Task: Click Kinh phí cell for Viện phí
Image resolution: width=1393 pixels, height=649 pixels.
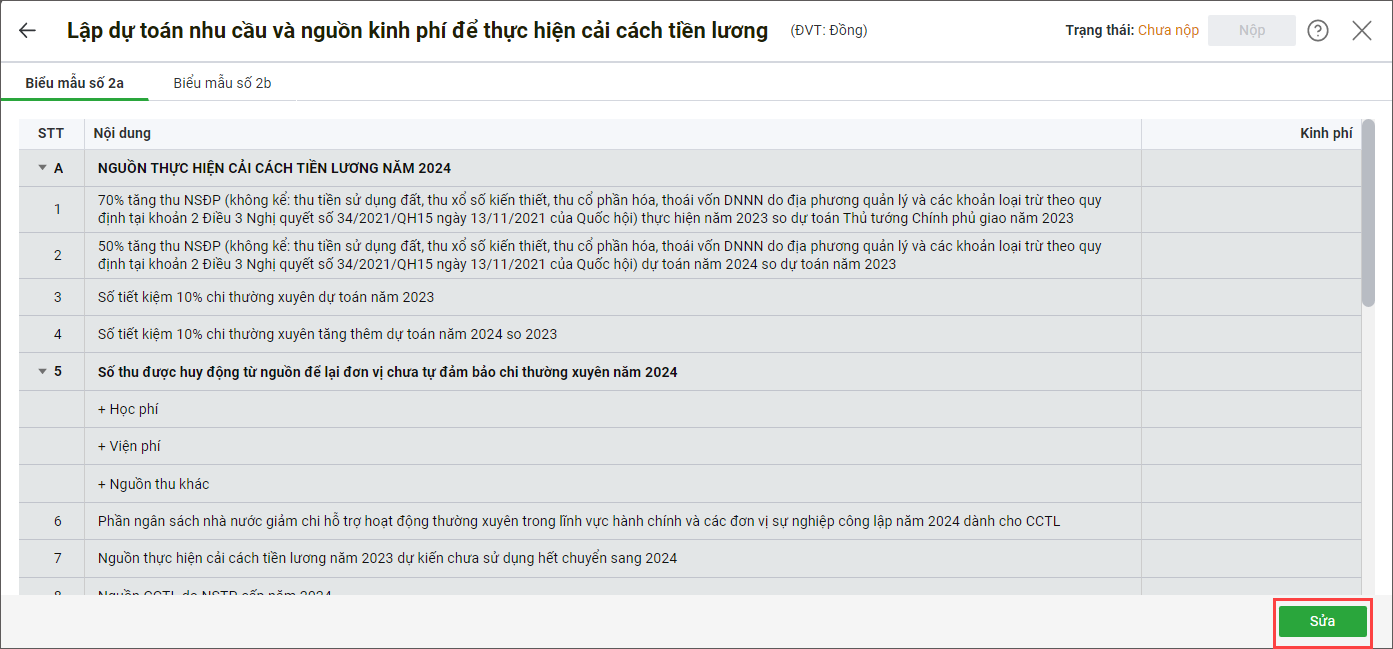Action: 1250,446
